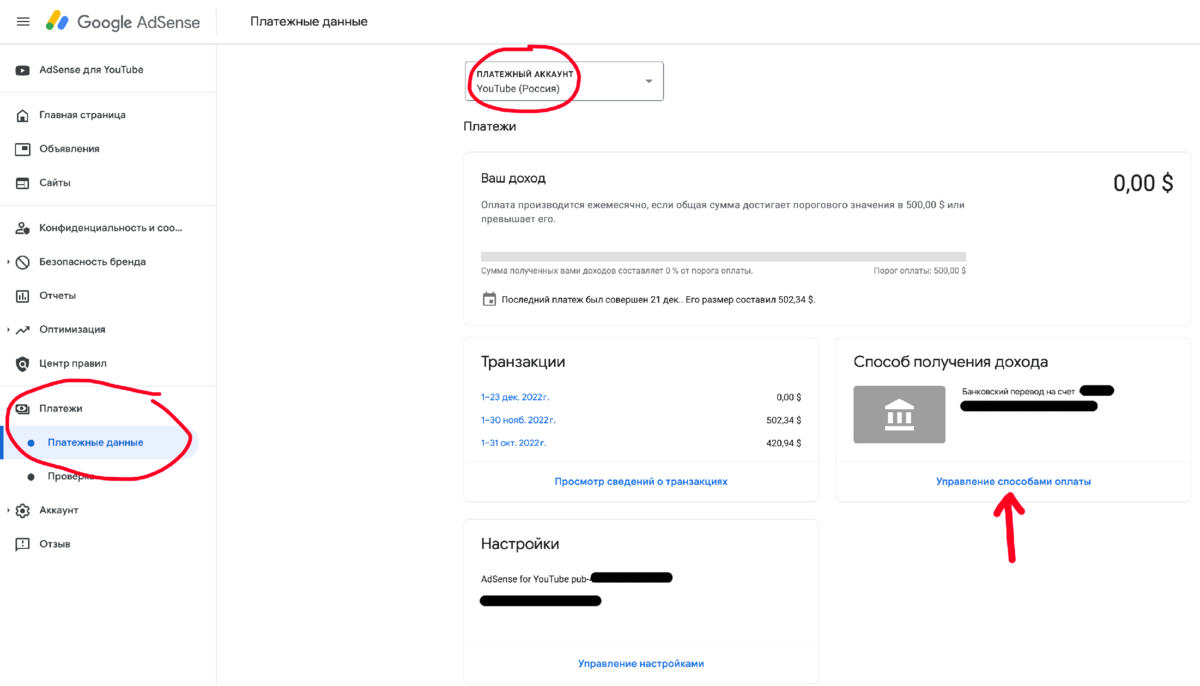1200x686 pixels.
Task: Click the trend arrow icon for Оптимизация
Action: (22, 330)
